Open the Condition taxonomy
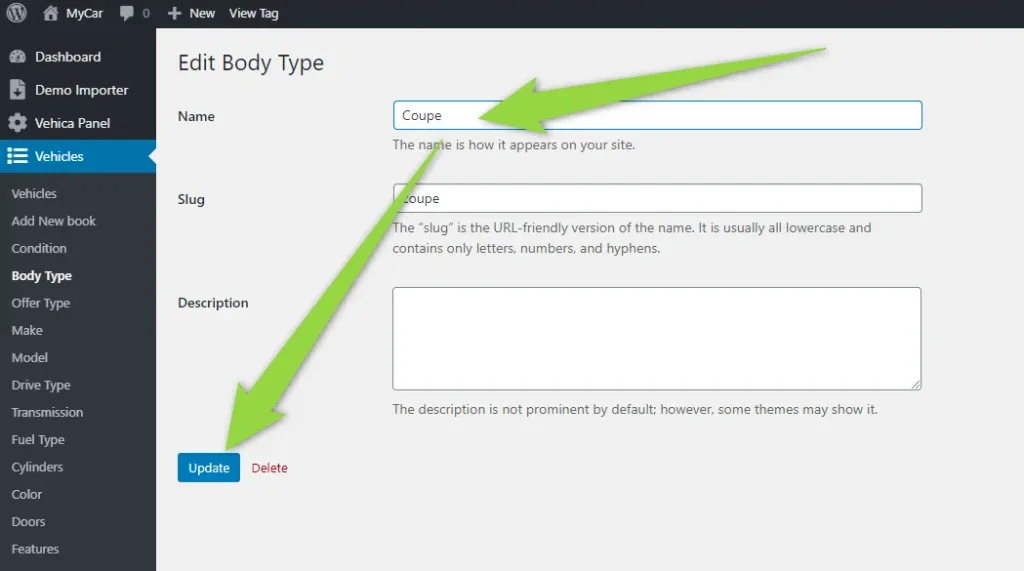The image size is (1024, 571). click(x=39, y=248)
